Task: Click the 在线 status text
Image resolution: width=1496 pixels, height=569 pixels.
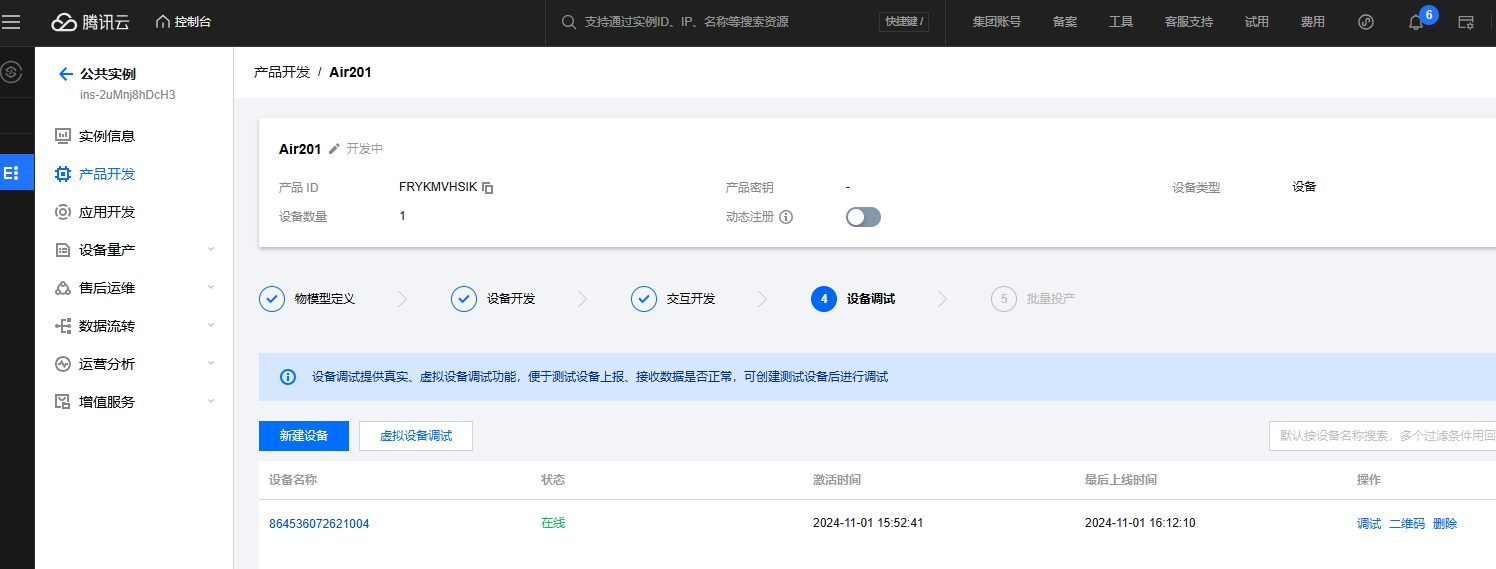Action: pyautogui.click(x=553, y=523)
